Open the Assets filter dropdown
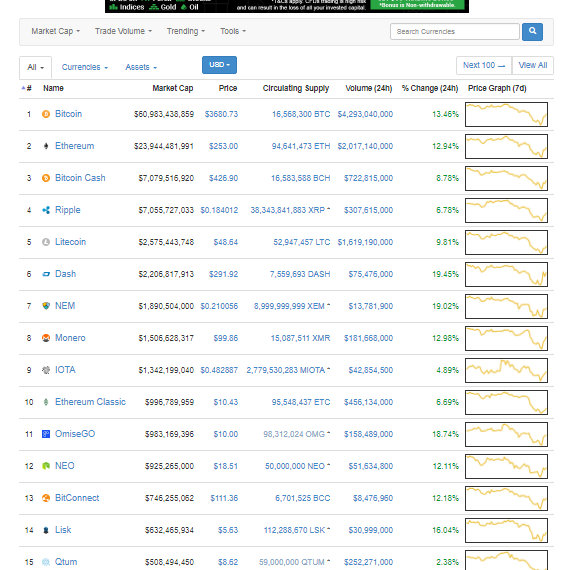Image resolution: width=581 pixels, height=570 pixels. [141, 67]
